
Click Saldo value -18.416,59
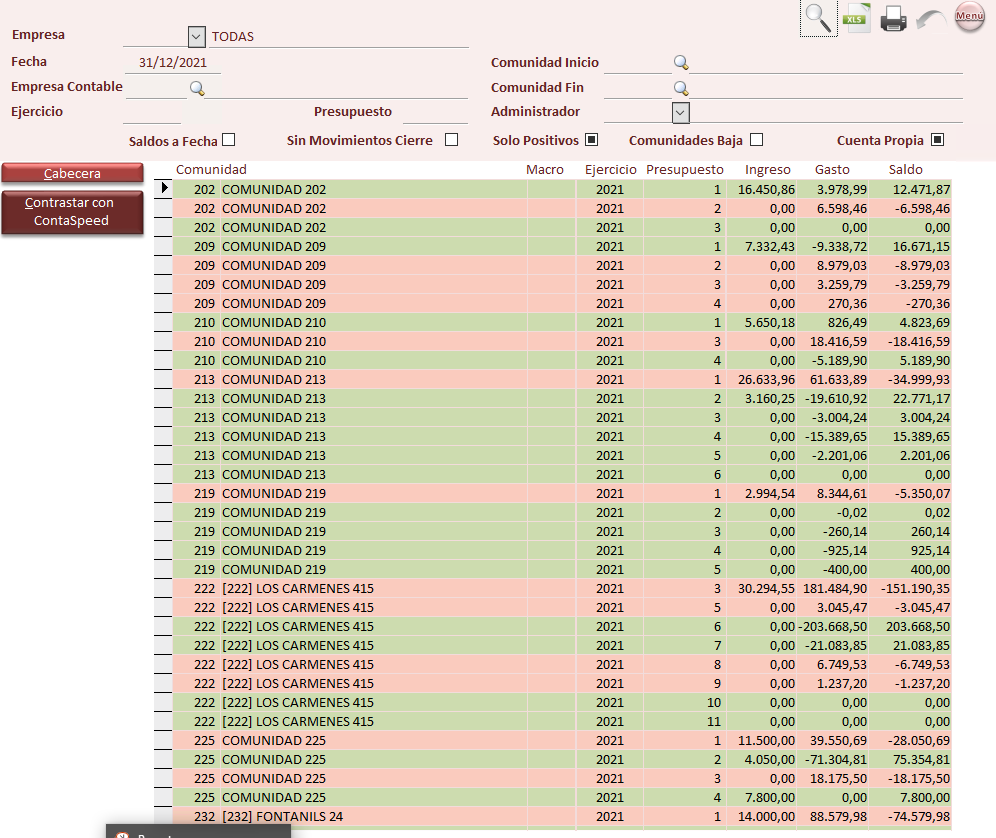(x=919, y=342)
